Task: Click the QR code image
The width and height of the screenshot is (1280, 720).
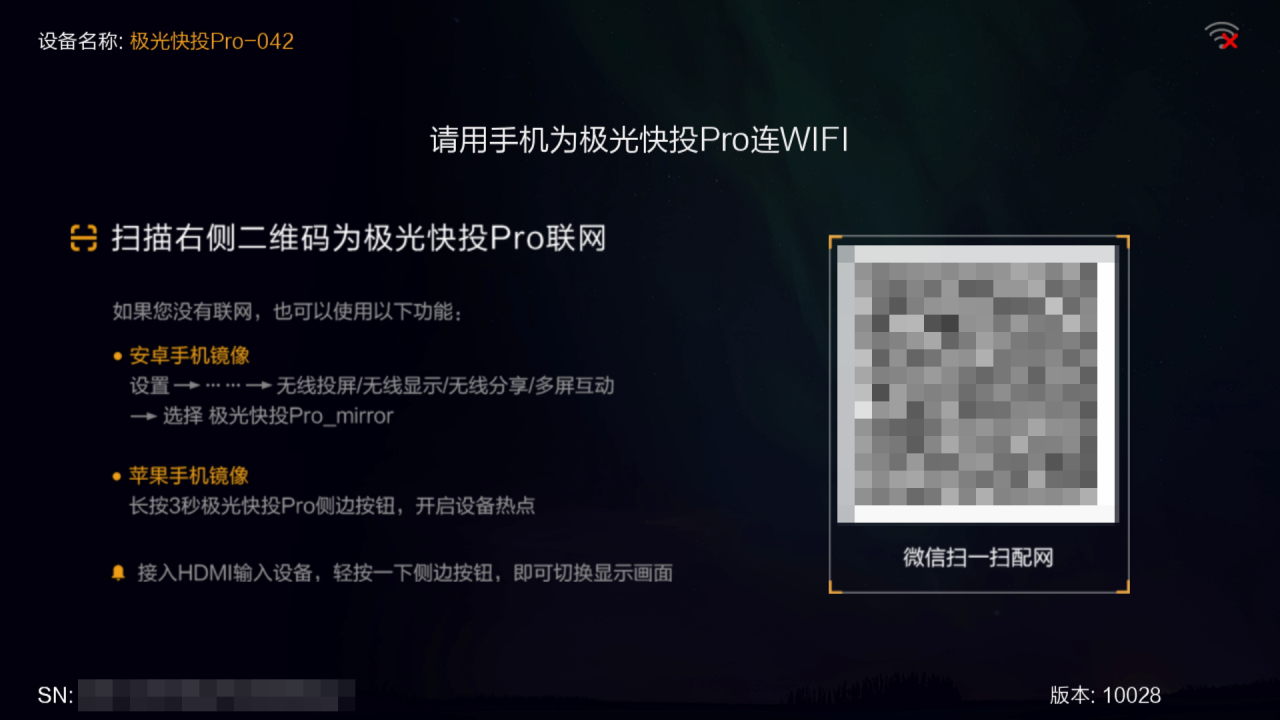Action: point(976,383)
